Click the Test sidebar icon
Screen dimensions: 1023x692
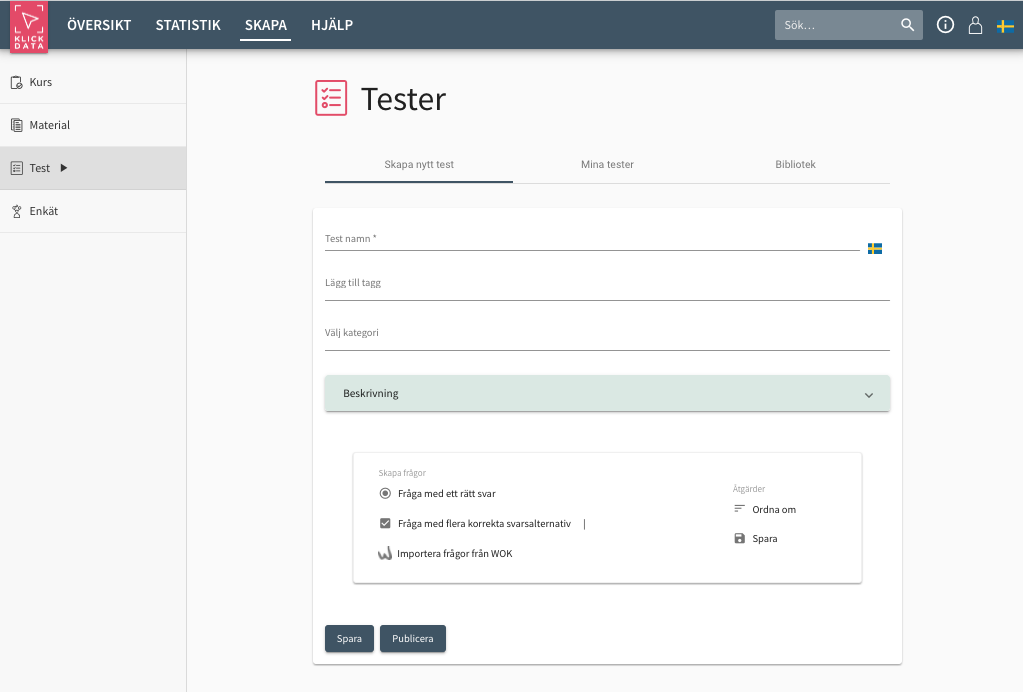click(x=17, y=168)
